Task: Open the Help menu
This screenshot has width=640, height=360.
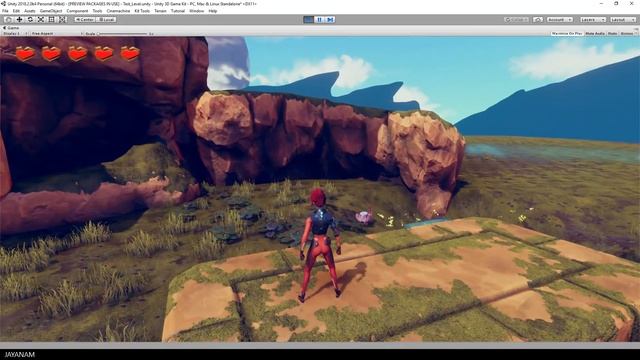Action: (213, 11)
